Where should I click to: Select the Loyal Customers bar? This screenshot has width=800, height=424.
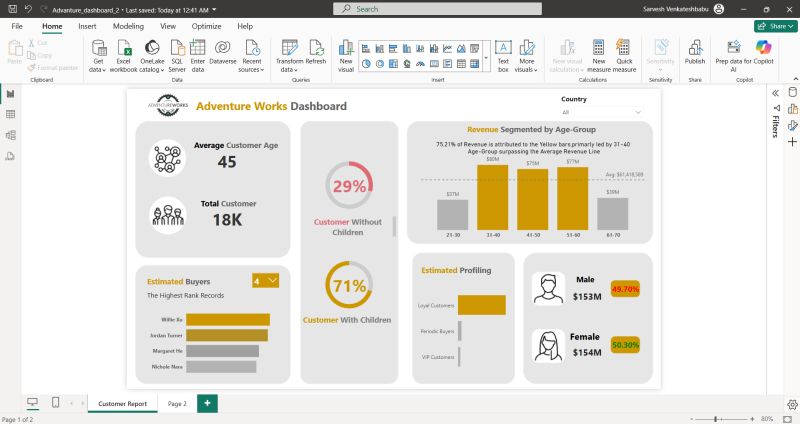(x=482, y=305)
